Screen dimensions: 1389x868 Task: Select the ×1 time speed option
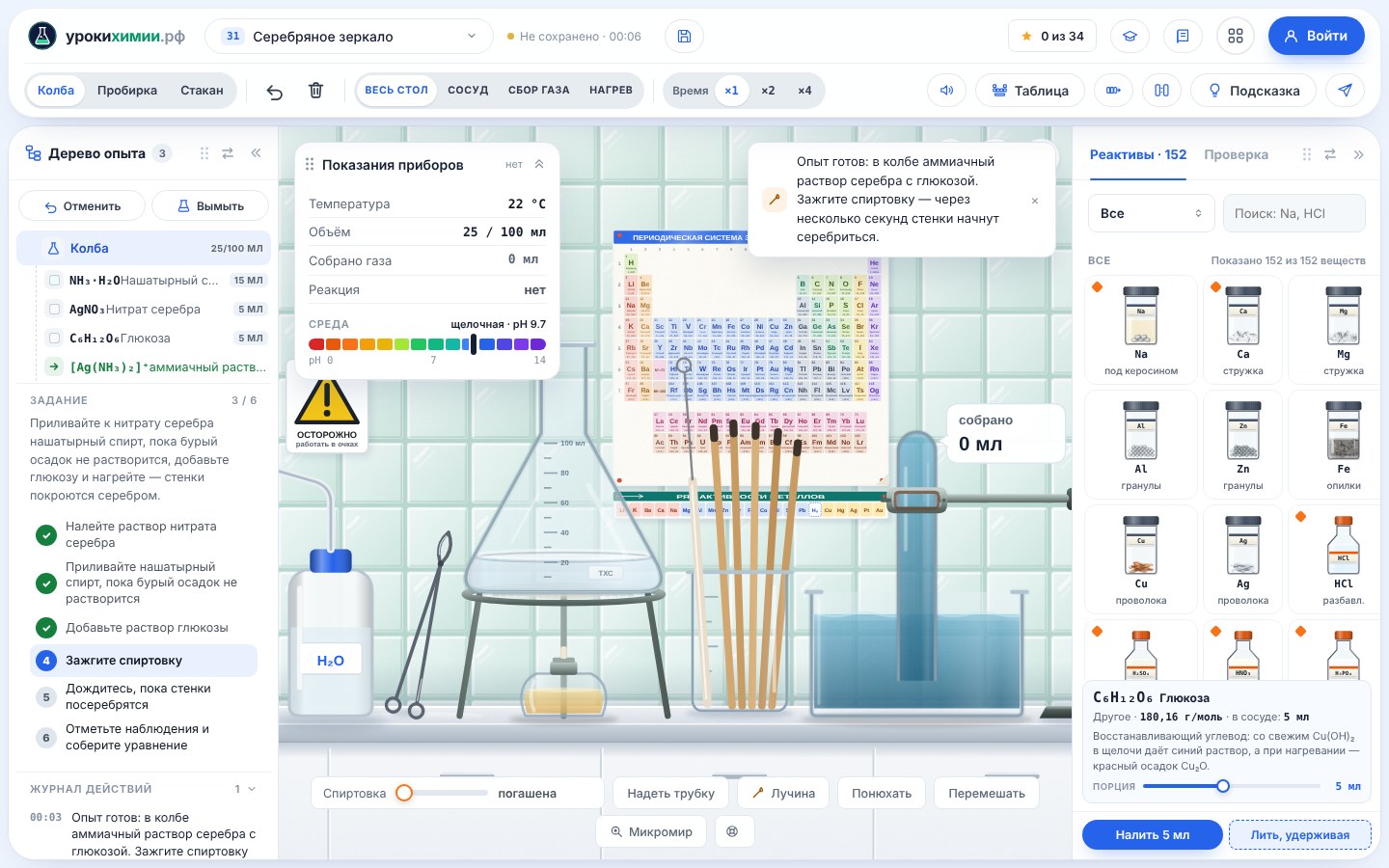[x=731, y=91]
